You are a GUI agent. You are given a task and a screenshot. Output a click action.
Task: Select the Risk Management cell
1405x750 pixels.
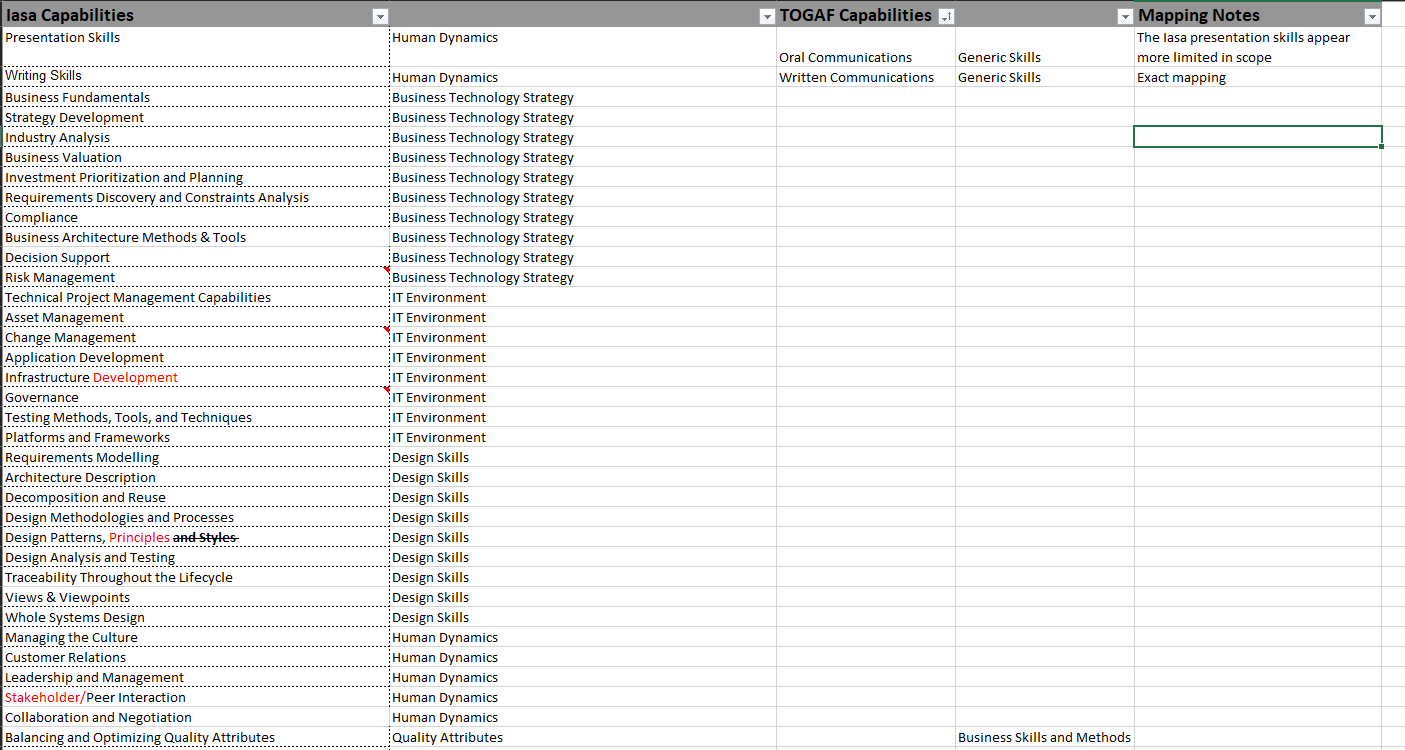click(x=195, y=277)
